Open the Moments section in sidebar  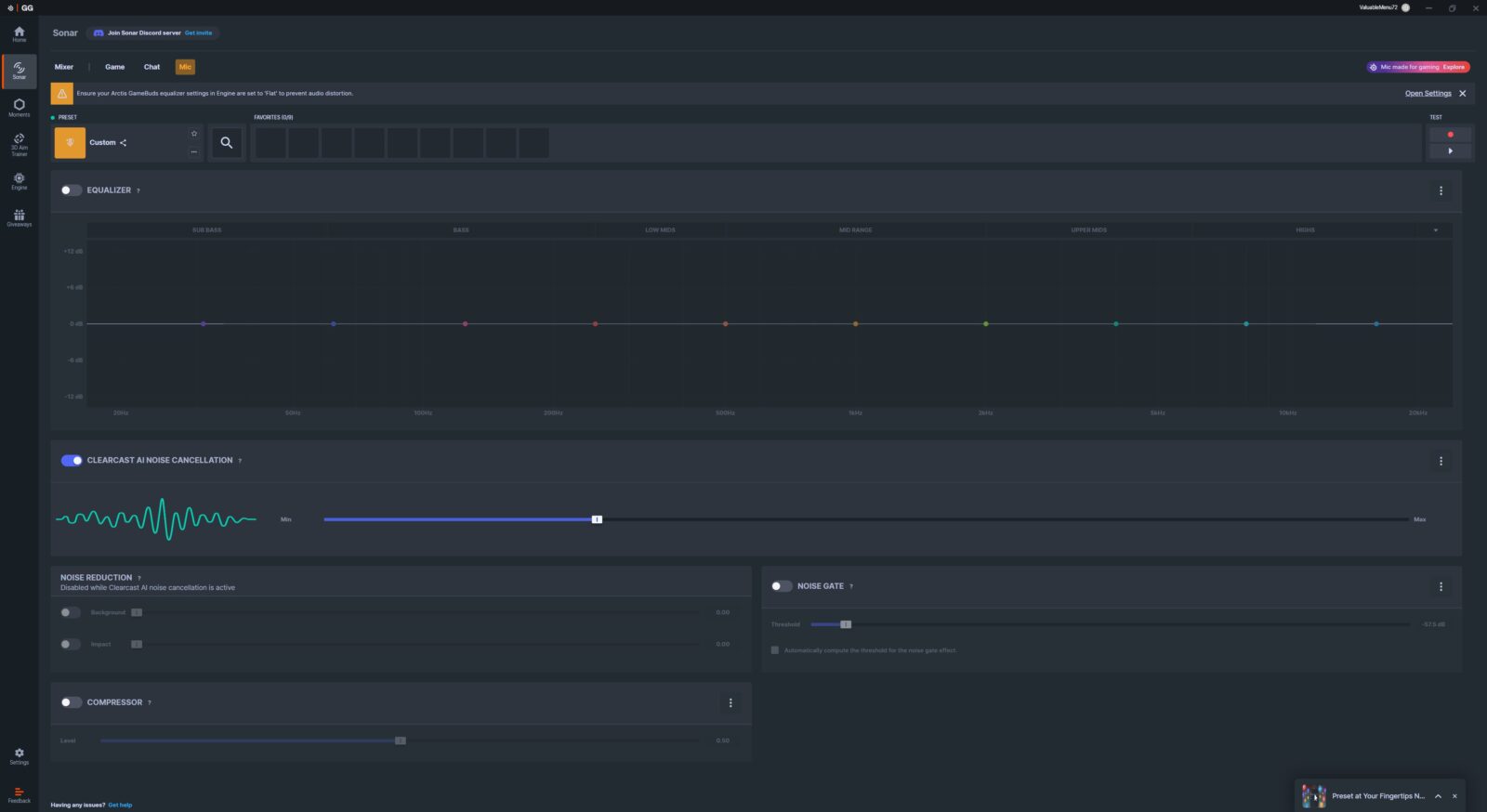point(19,107)
